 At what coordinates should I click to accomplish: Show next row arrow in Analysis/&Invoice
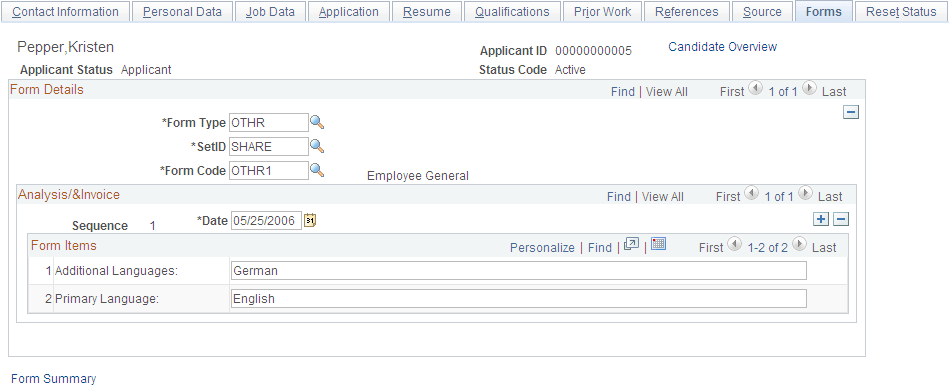(x=806, y=193)
